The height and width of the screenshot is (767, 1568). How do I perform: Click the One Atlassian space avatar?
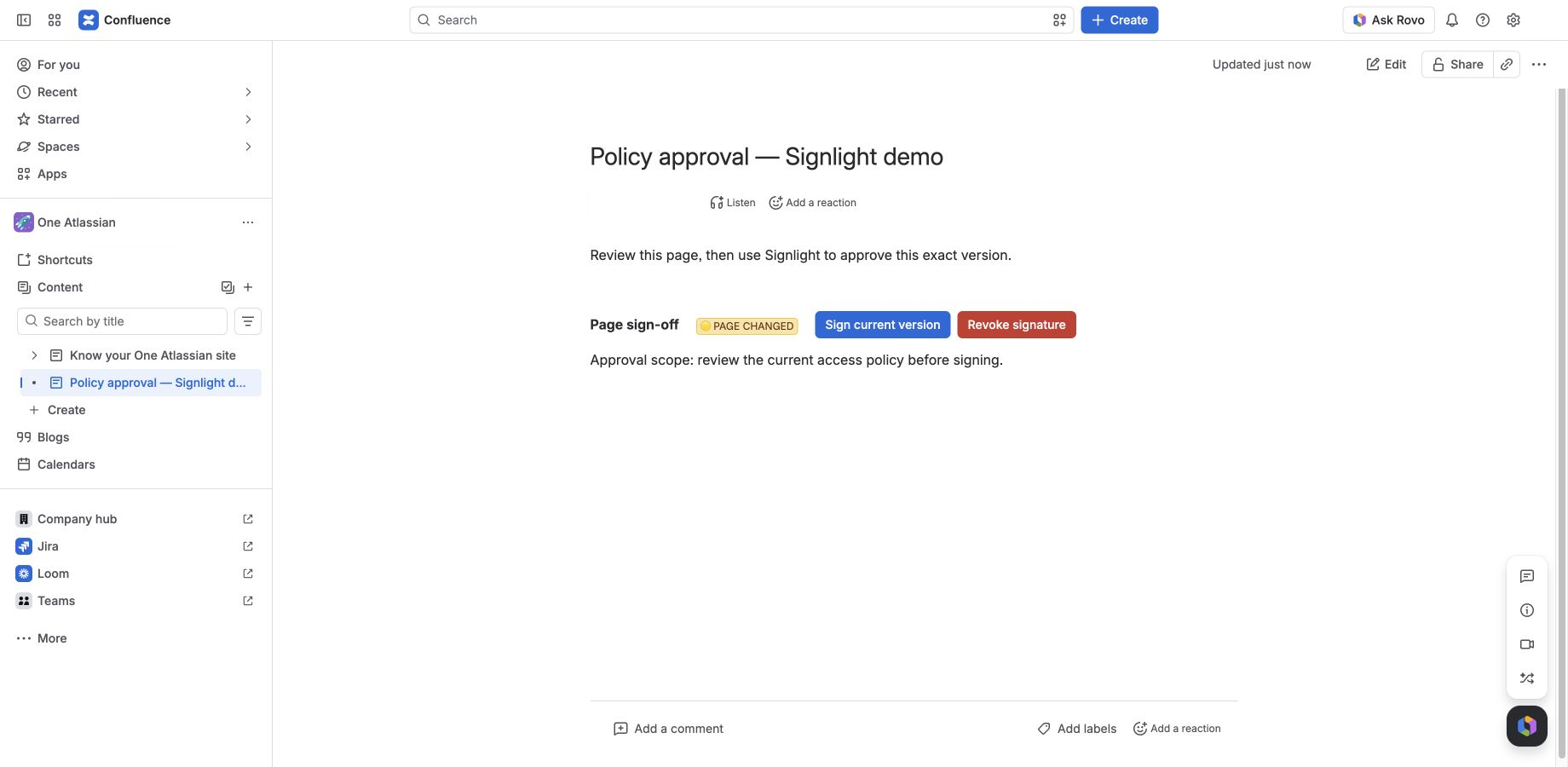pos(24,222)
